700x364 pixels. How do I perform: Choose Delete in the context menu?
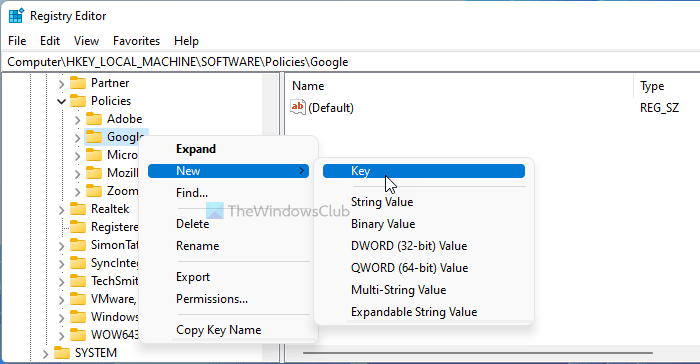(229, 224)
